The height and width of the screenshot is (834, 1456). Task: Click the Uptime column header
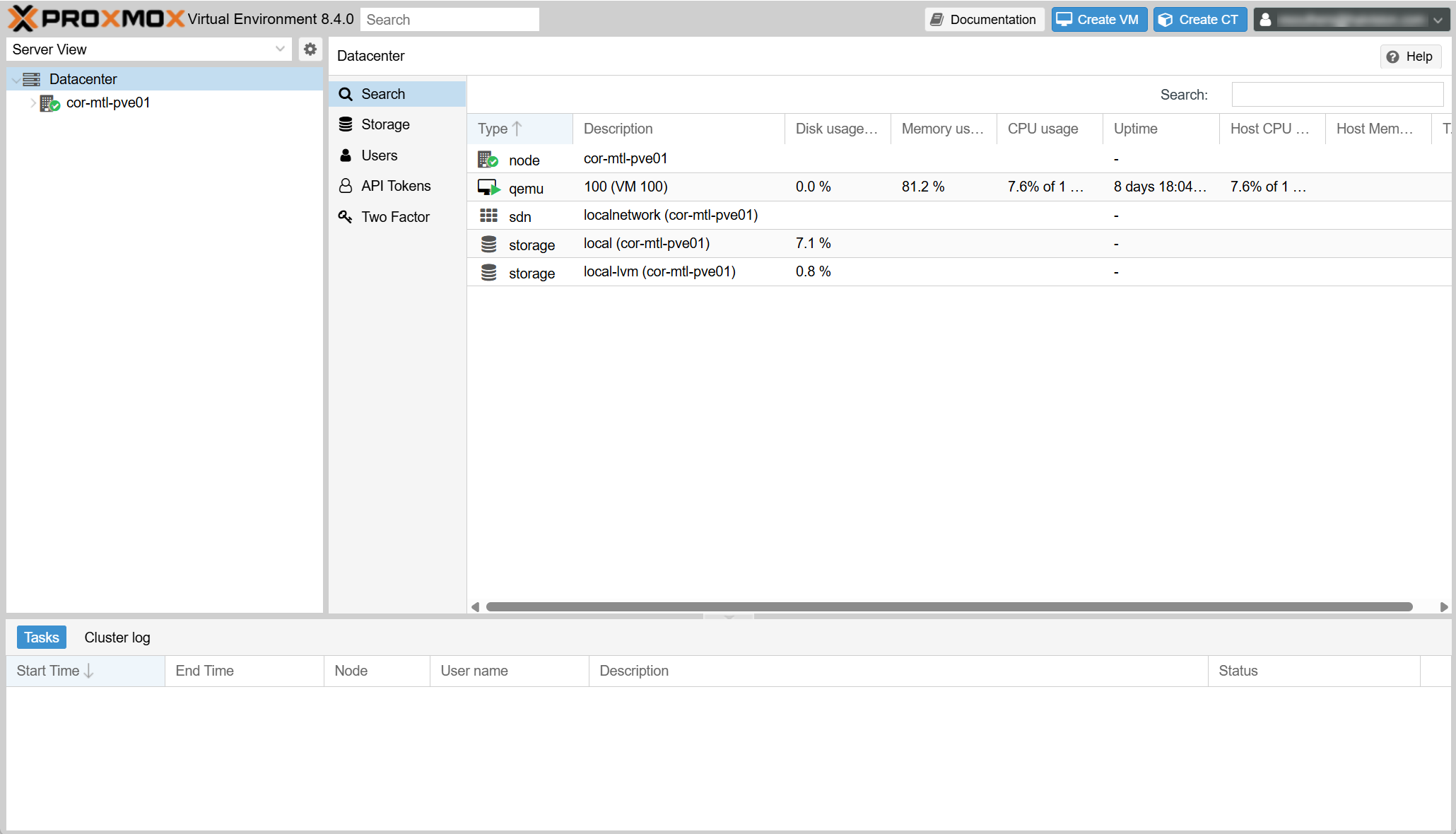pos(1161,129)
